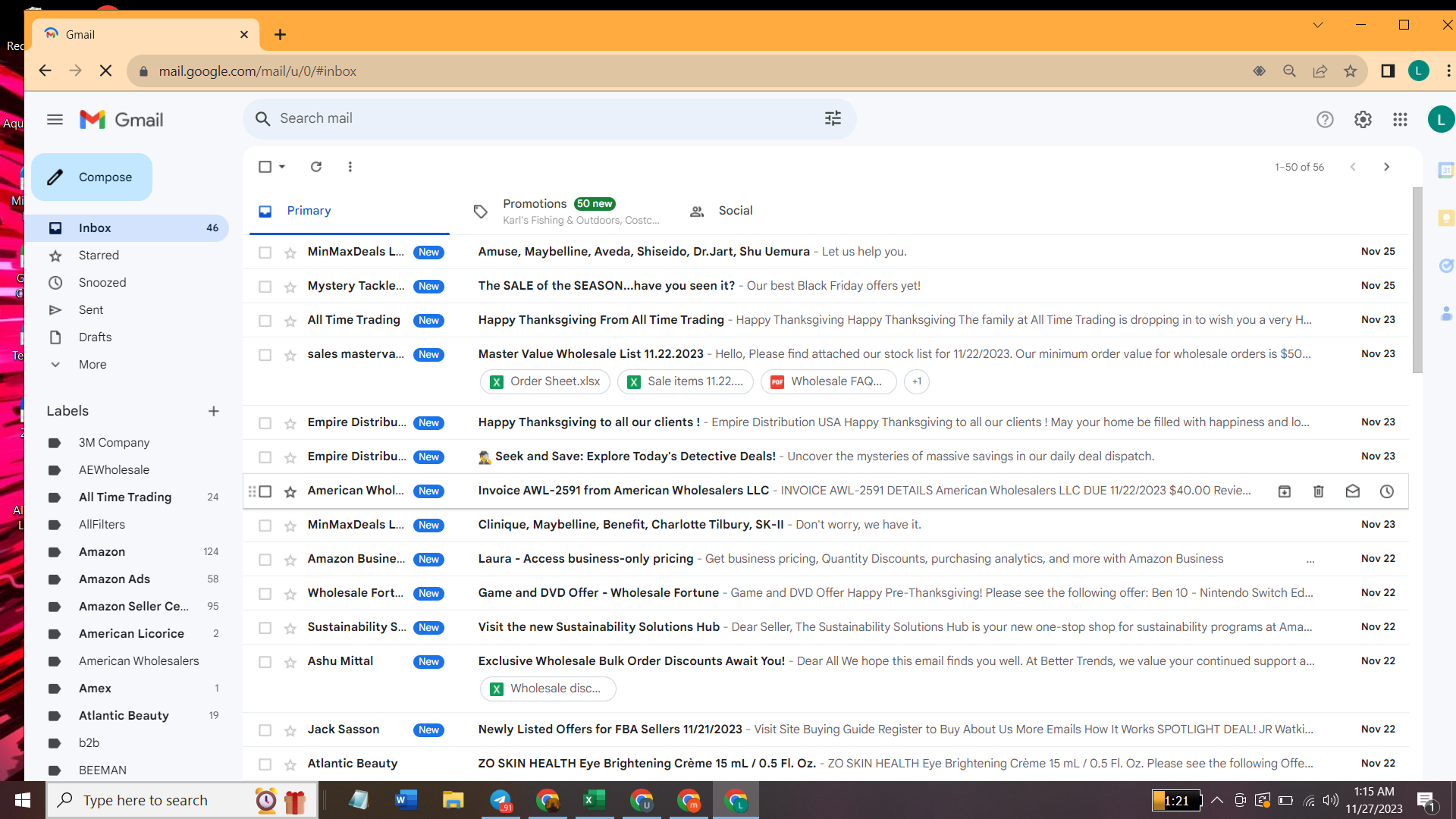1456x819 pixels.
Task: Add a new label with plus icon
Action: point(214,411)
